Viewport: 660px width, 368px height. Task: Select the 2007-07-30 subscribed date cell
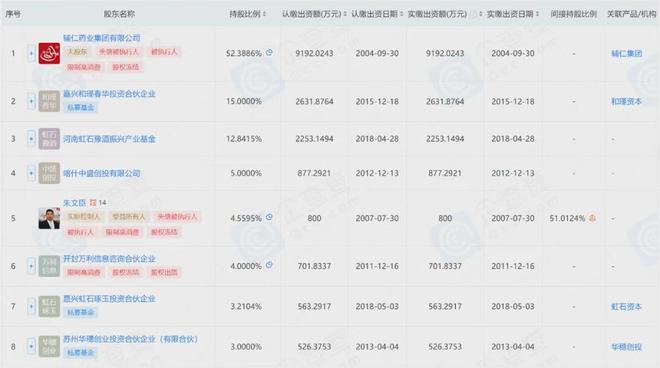tap(377, 219)
